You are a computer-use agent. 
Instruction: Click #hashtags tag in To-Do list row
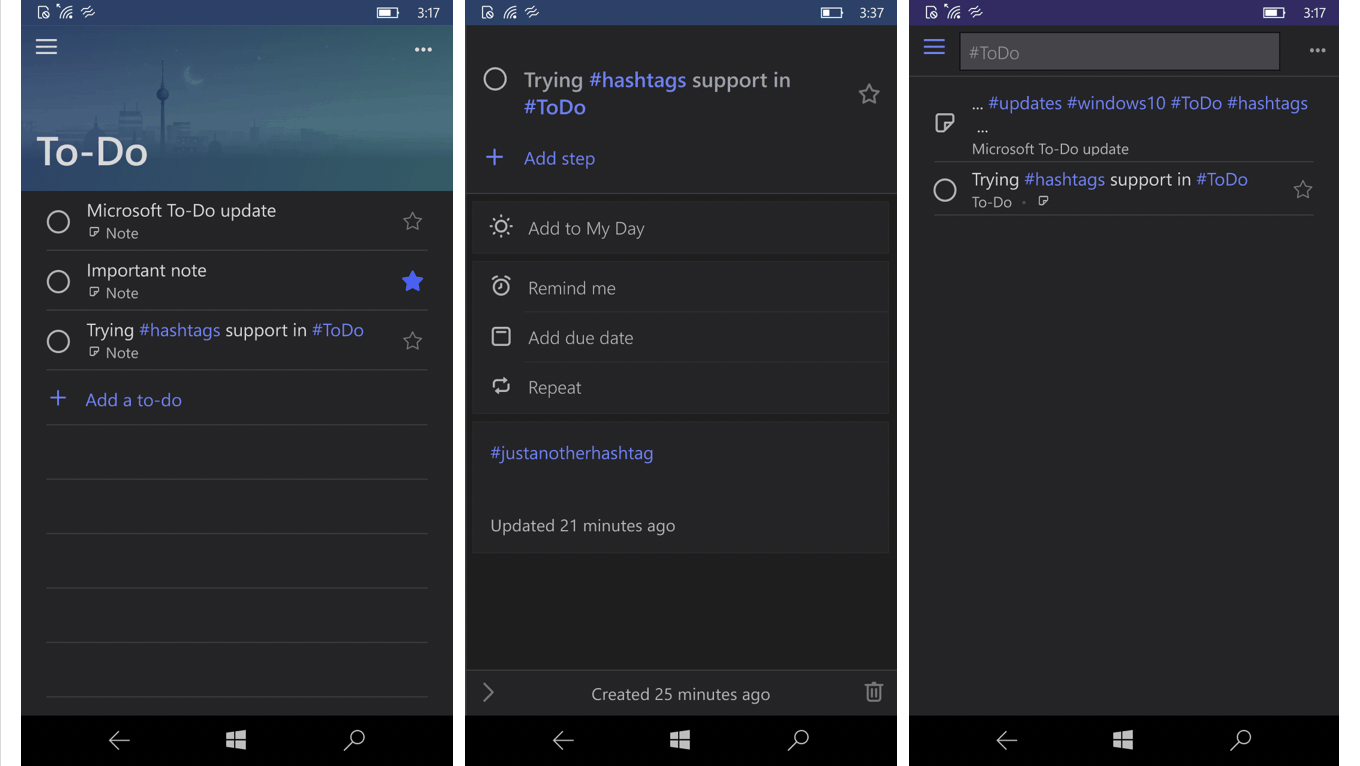[179, 330]
